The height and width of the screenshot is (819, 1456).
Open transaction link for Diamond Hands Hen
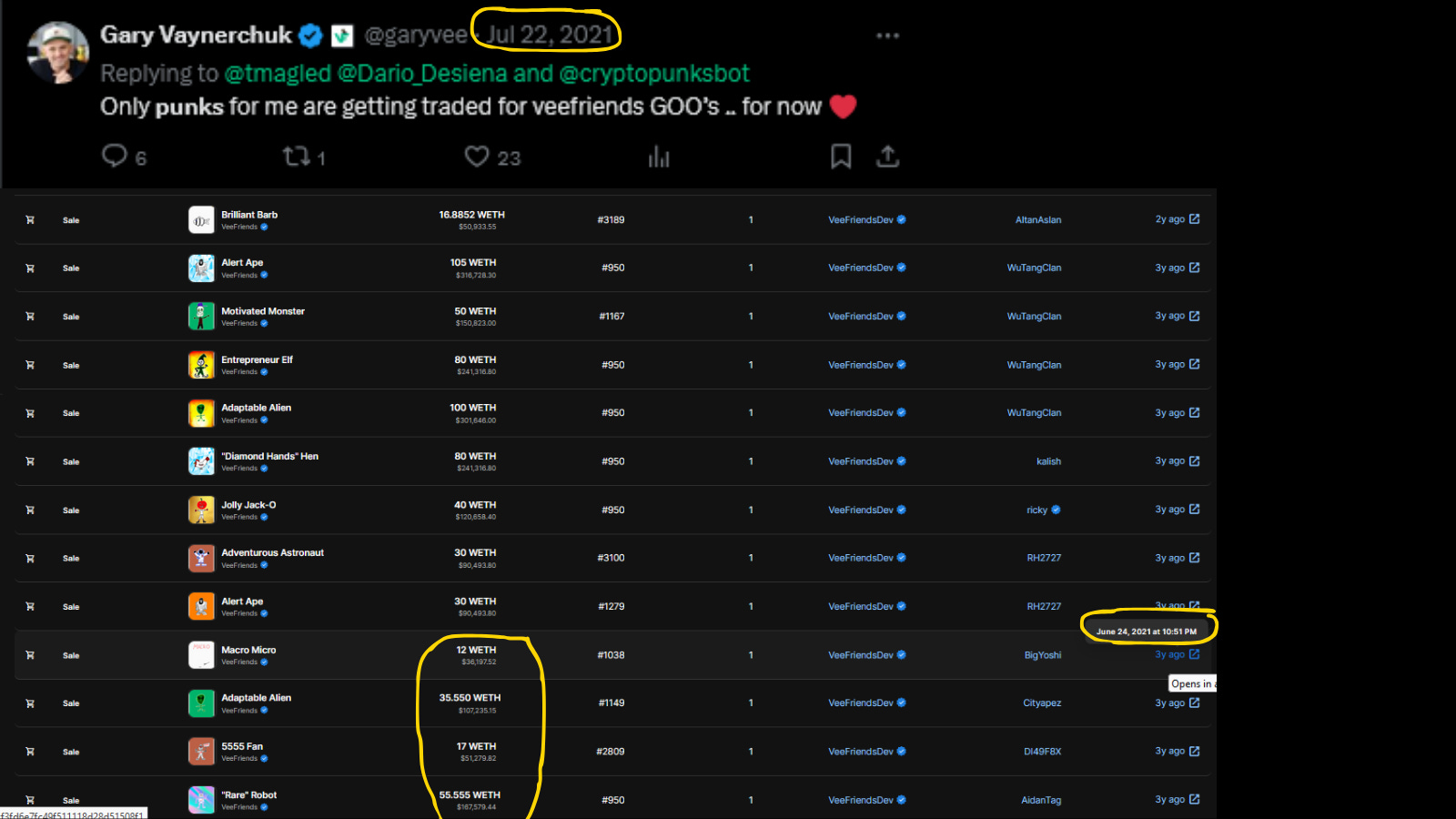tap(1194, 460)
